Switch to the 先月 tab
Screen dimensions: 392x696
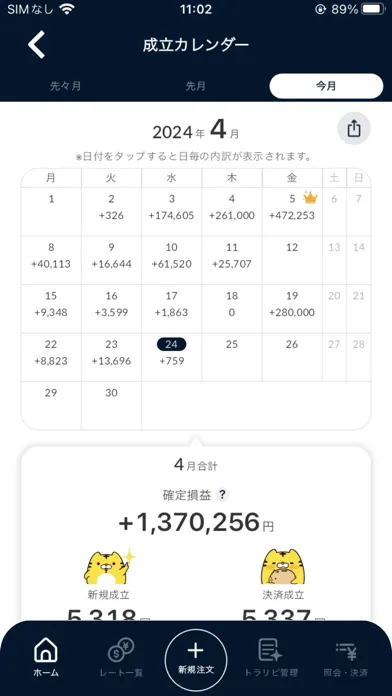point(196,86)
